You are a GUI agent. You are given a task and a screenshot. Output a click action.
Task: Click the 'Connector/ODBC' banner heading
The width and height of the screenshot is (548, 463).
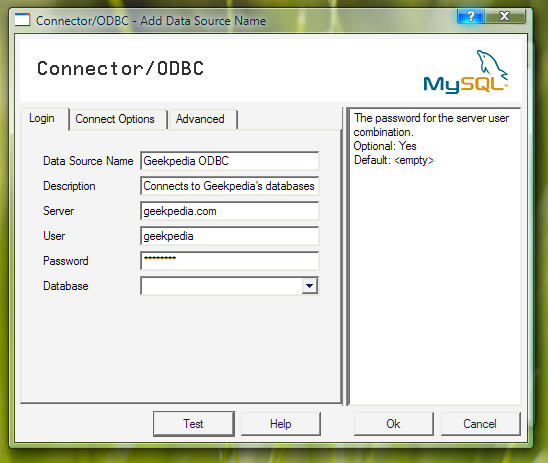click(121, 68)
